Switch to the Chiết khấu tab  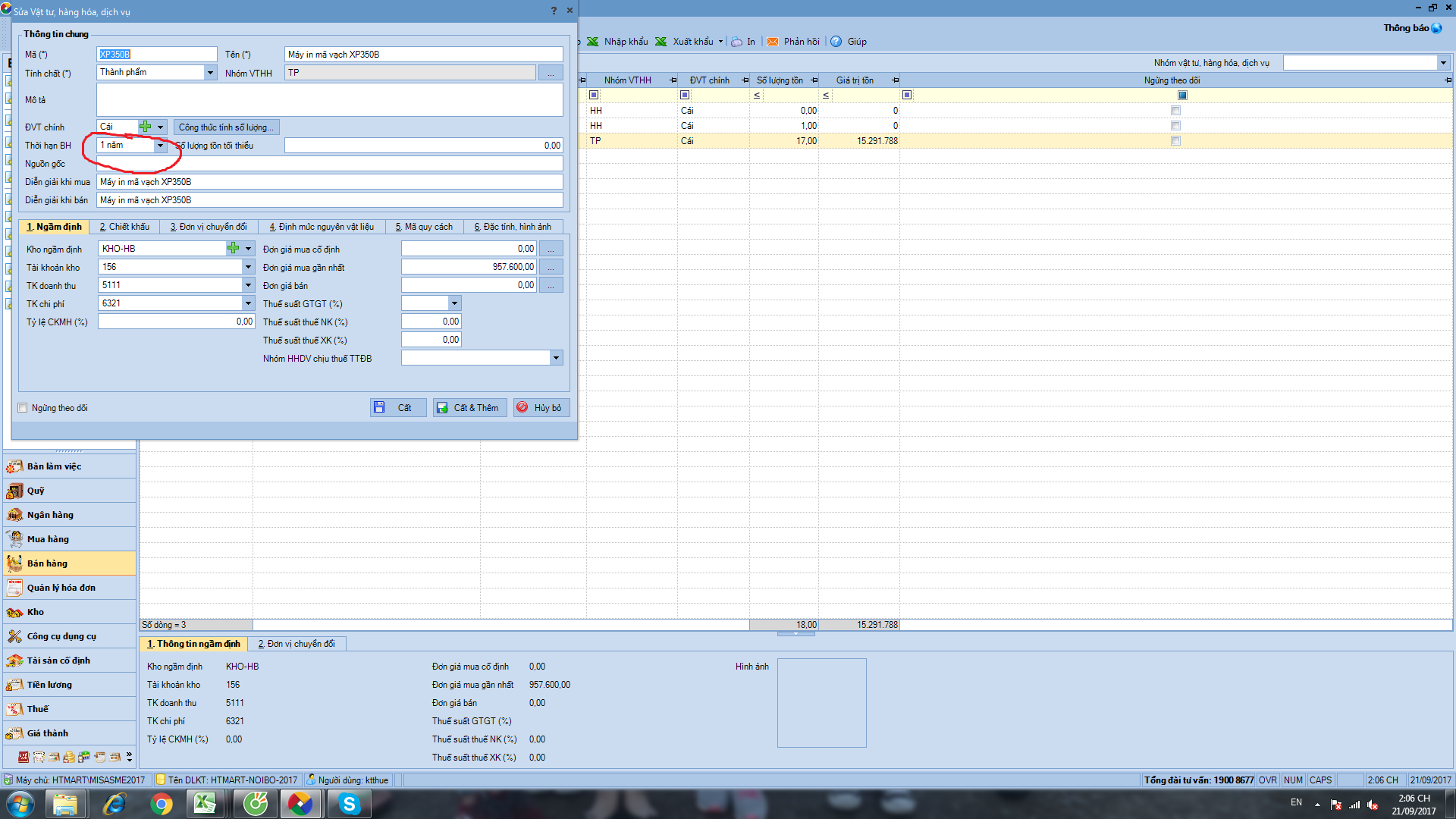click(x=124, y=227)
